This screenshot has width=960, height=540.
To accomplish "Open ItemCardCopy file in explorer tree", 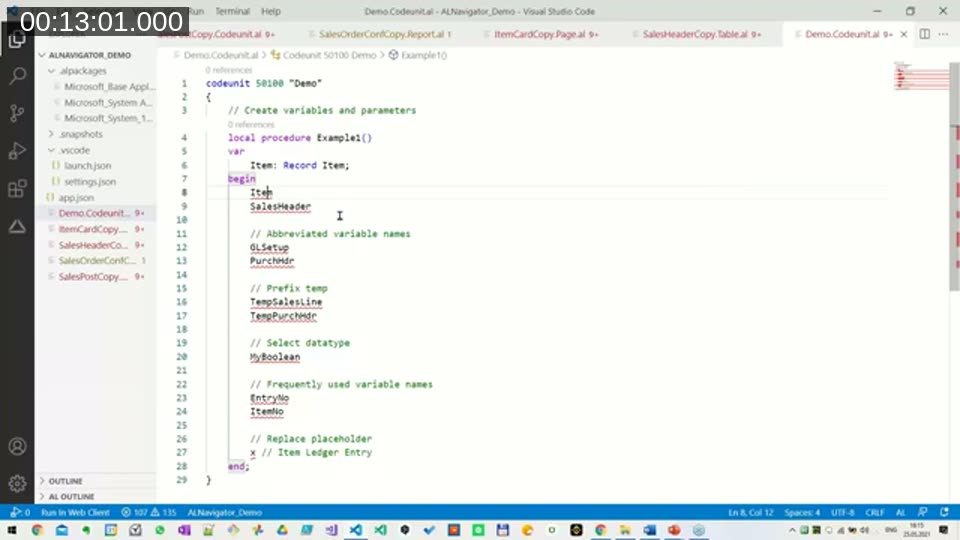I will (93, 229).
